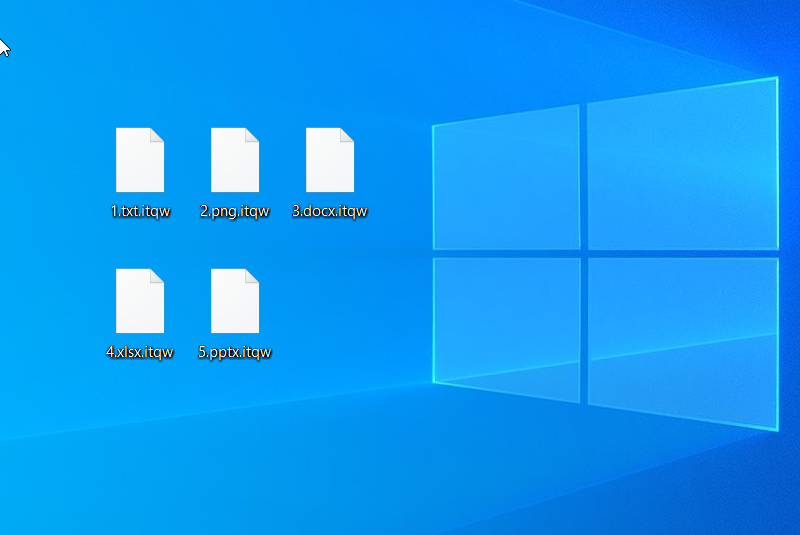This screenshot has width=800, height=535.
Task: Click the folded corner of the 3.docx.itqw icon
Action: click(347, 135)
